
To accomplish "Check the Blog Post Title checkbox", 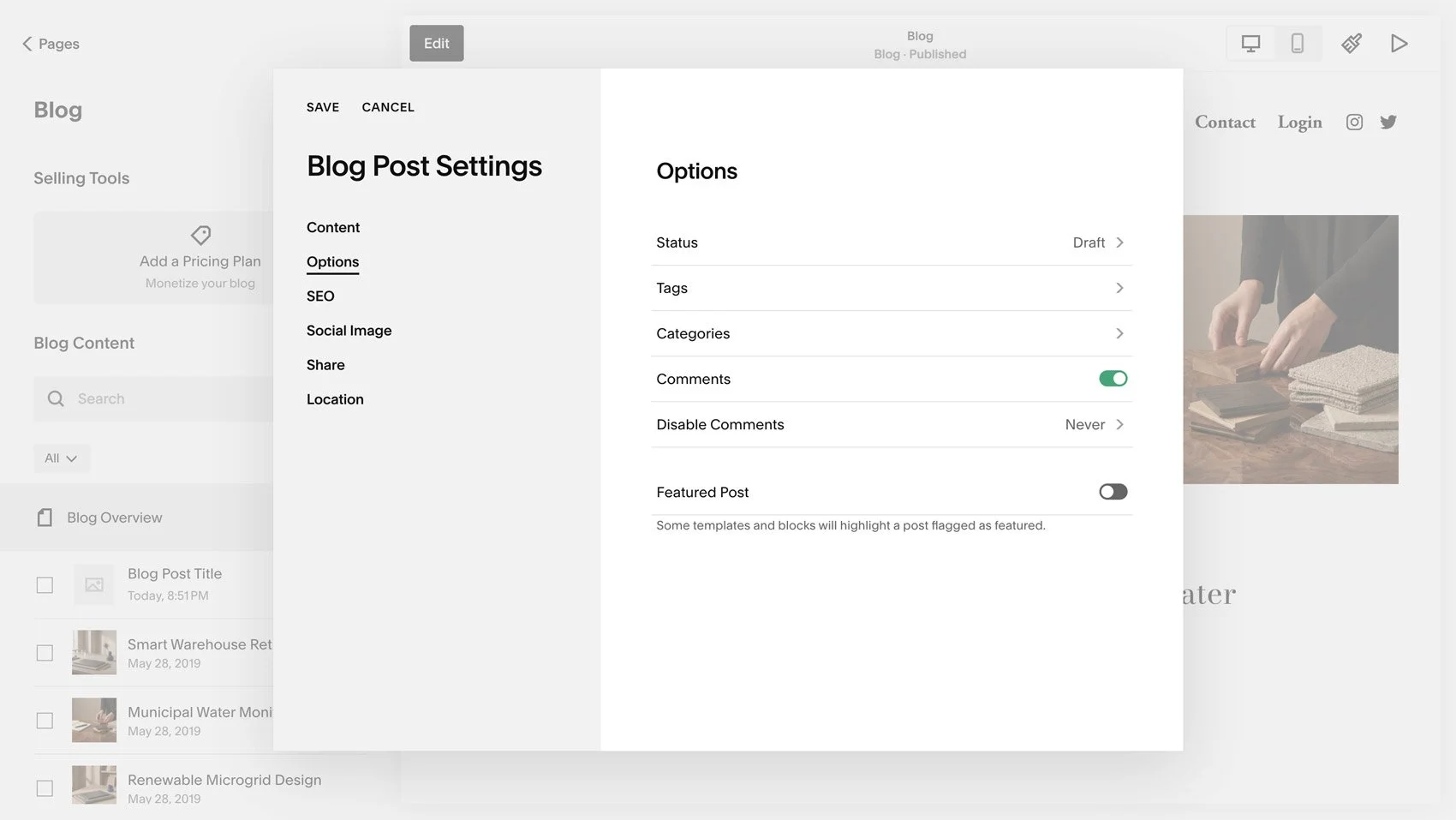I will tap(45, 585).
